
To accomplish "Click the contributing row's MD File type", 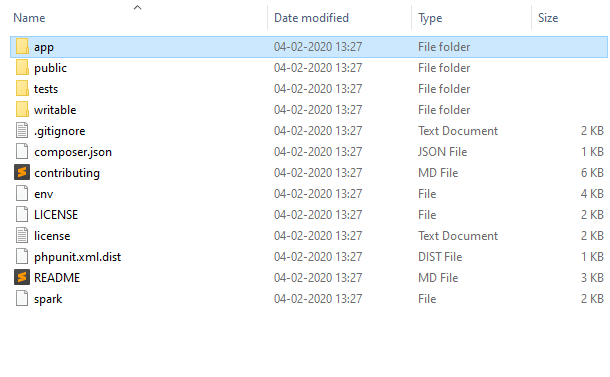I will point(438,173).
